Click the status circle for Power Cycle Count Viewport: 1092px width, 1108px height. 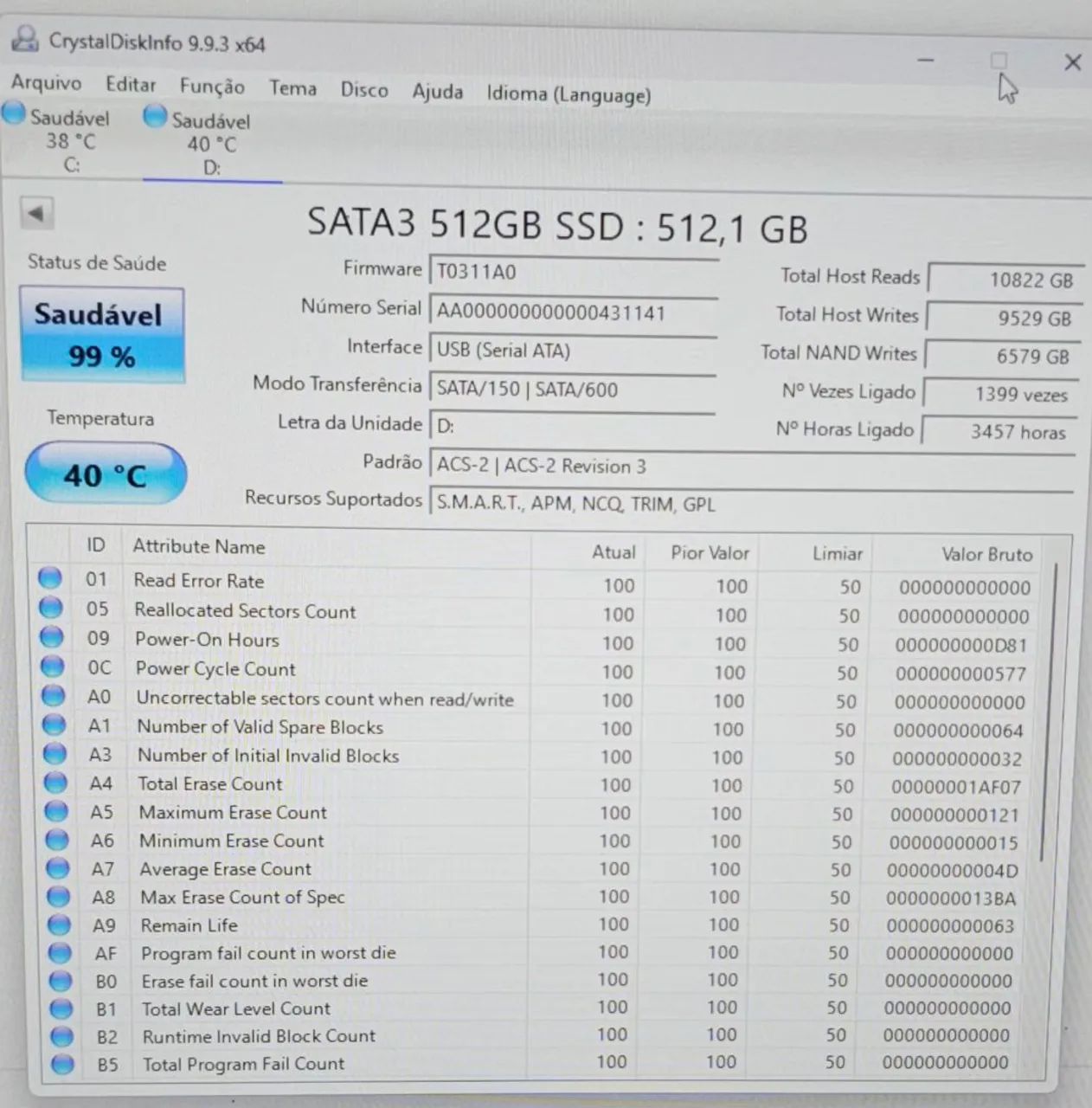(53, 667)
